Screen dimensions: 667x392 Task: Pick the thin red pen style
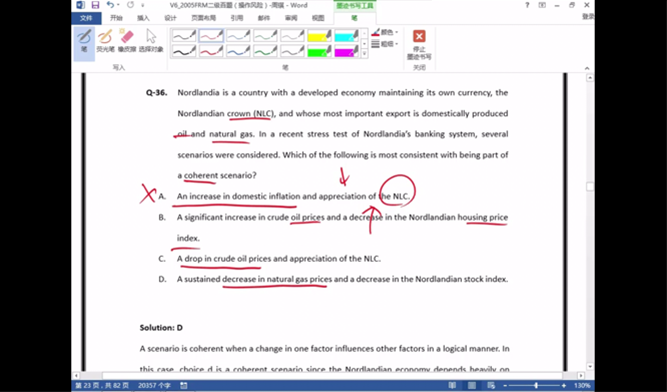pyautogui.click(x=211, y=35)
